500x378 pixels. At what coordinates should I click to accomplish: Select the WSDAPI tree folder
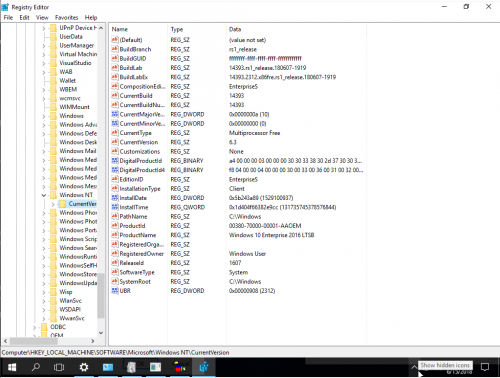click(70, 309)
